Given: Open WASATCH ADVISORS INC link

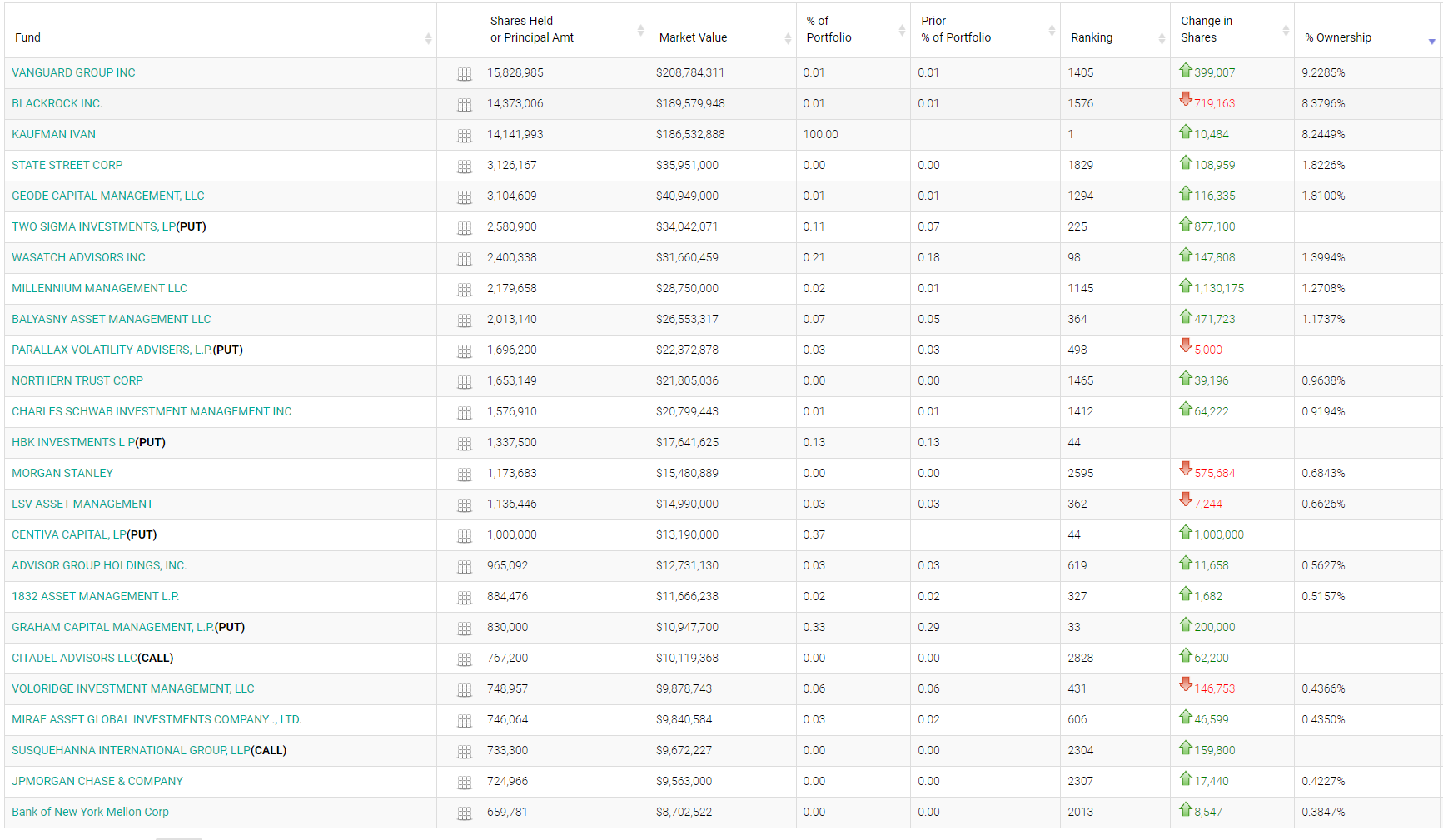Looking at the screenshot, I should [78, 257].
